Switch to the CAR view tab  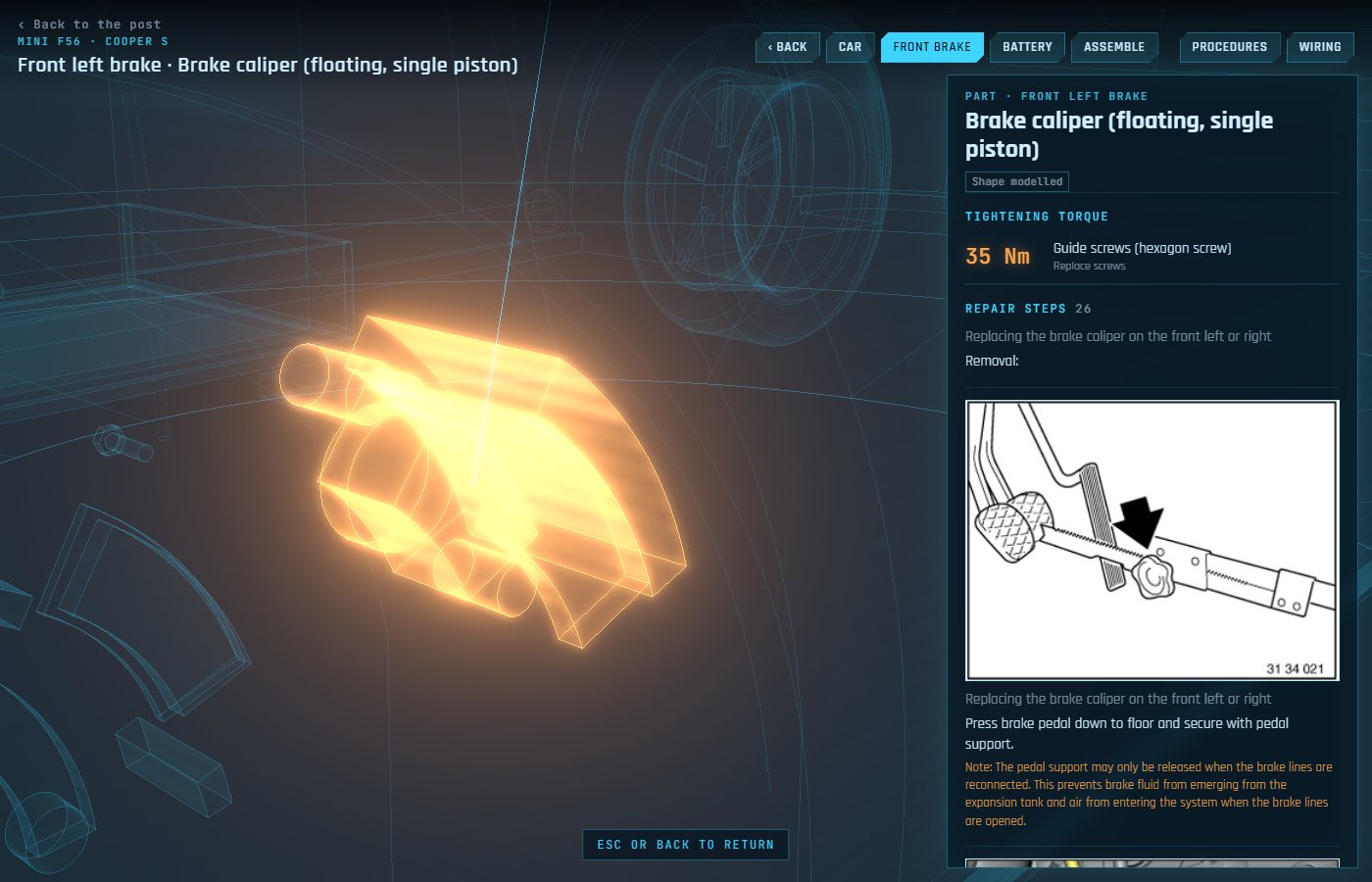pos(850,47)
